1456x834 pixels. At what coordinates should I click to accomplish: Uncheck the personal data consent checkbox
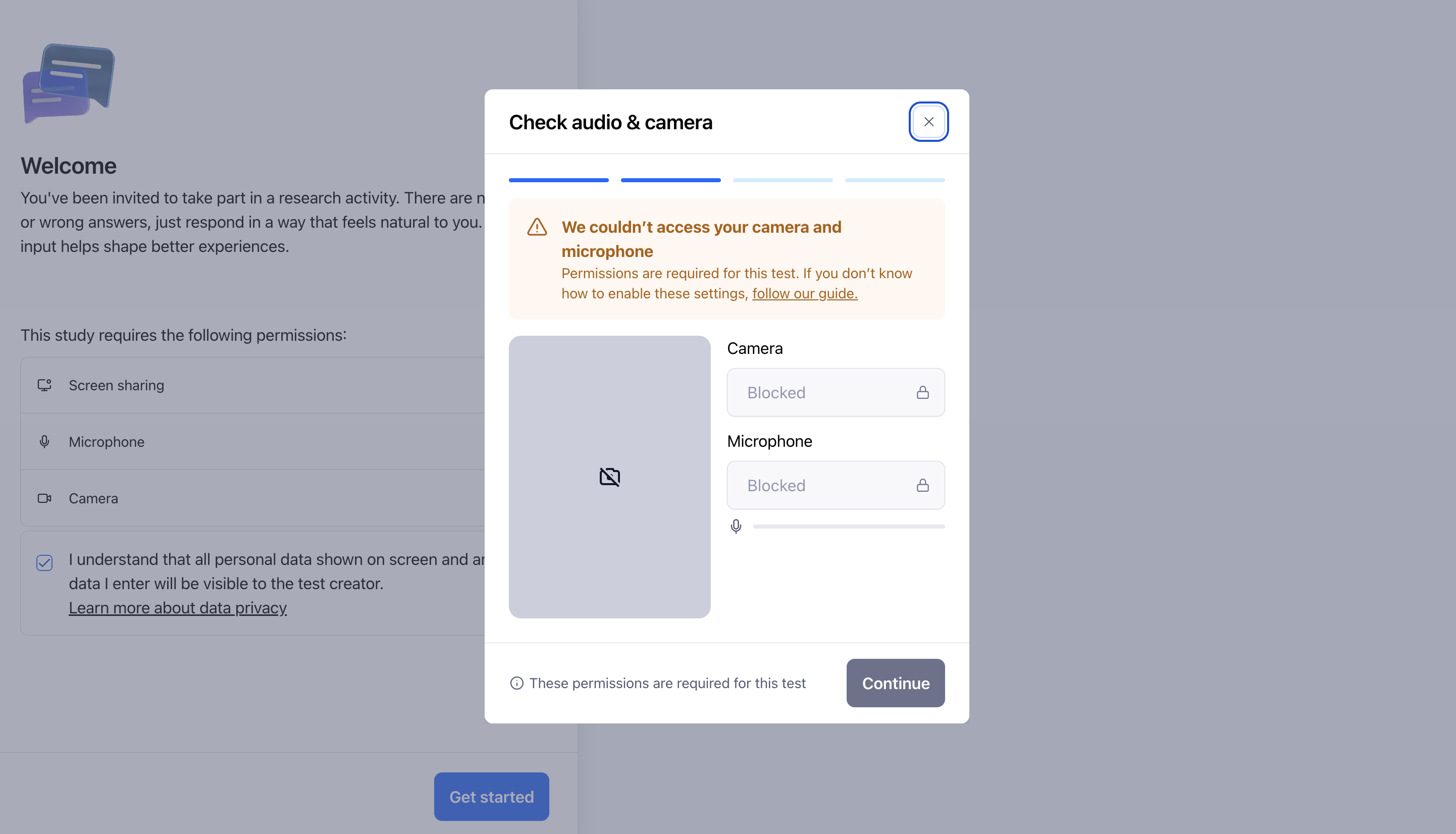point(44,562)
